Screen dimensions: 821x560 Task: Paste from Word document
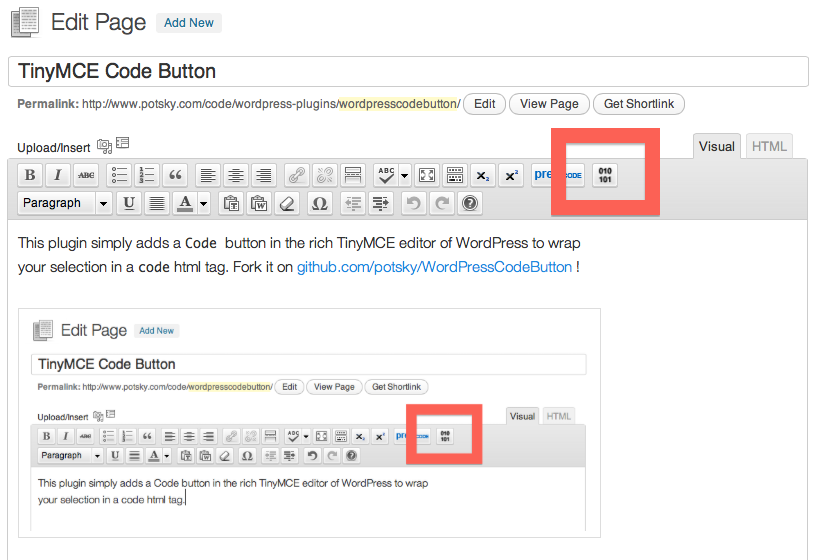(x=259, y=203)
